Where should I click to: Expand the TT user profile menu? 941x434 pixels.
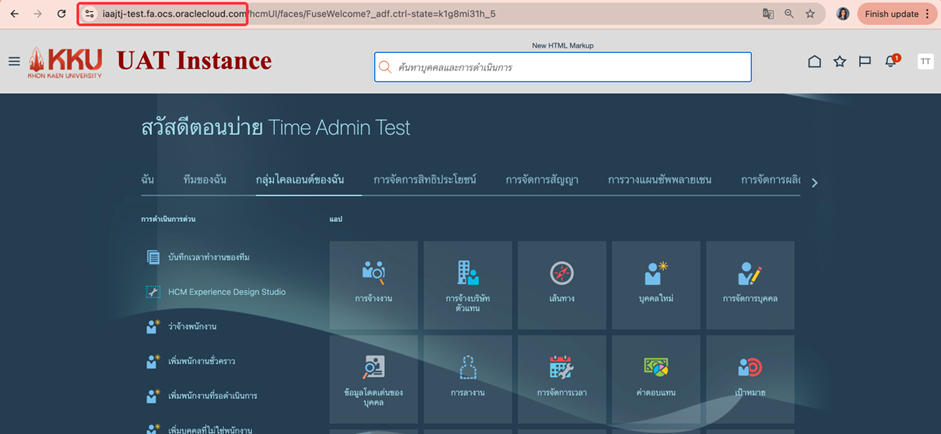coord(925,62)
